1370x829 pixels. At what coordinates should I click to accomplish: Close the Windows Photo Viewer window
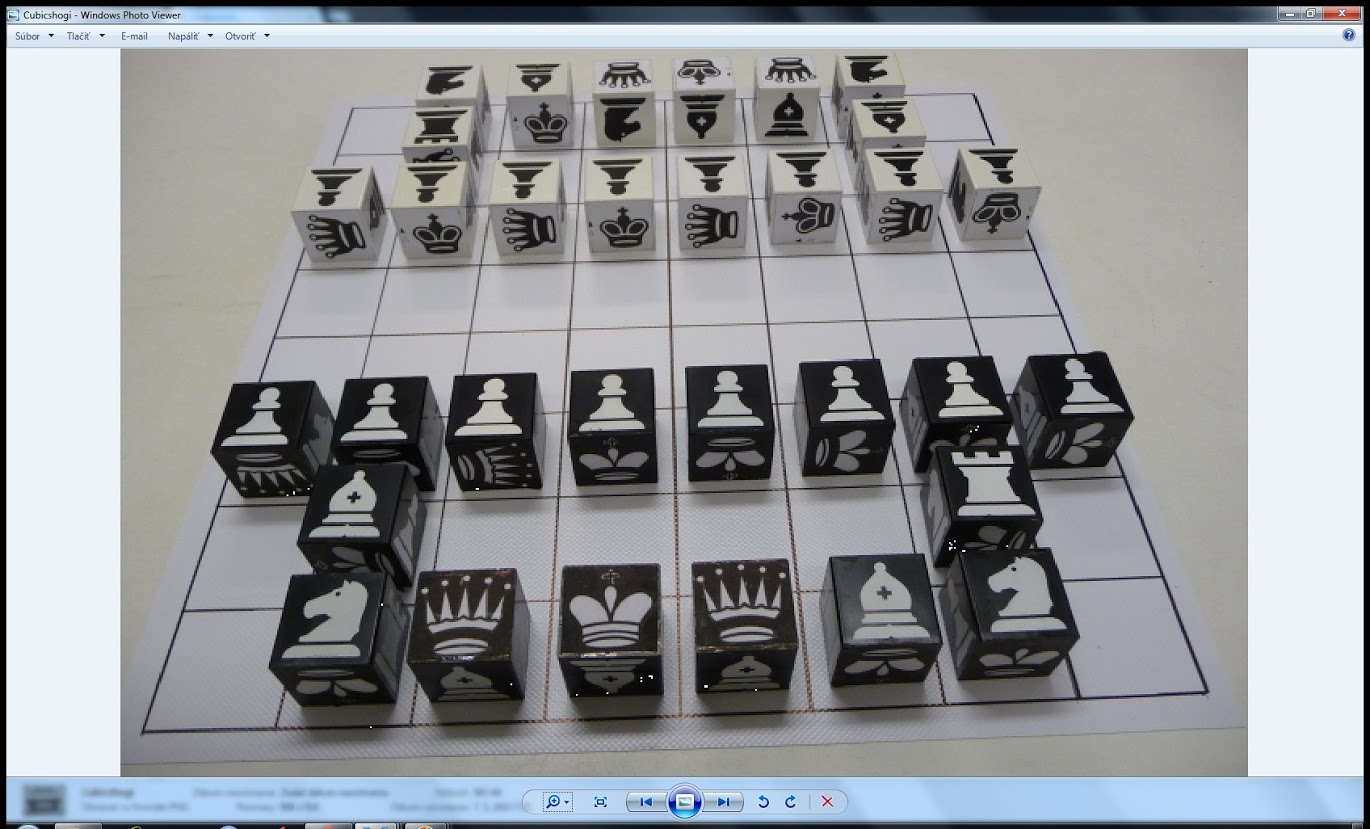(x=1343, y=13)
